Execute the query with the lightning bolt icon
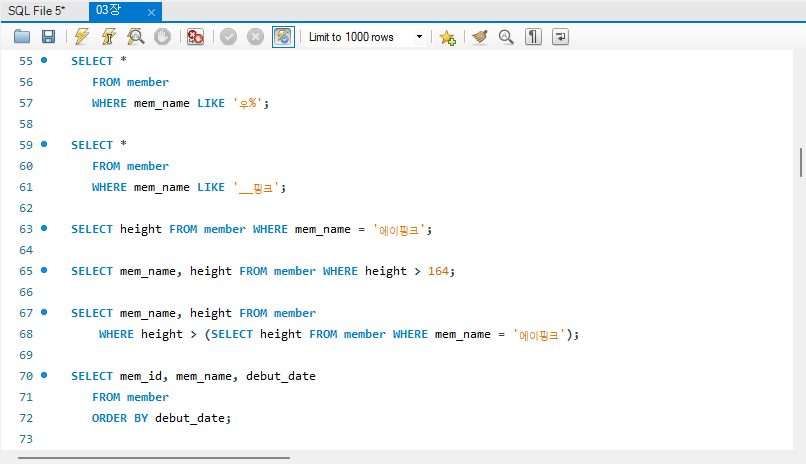Screen dimensions: 806x464 (x=82, y=36)
